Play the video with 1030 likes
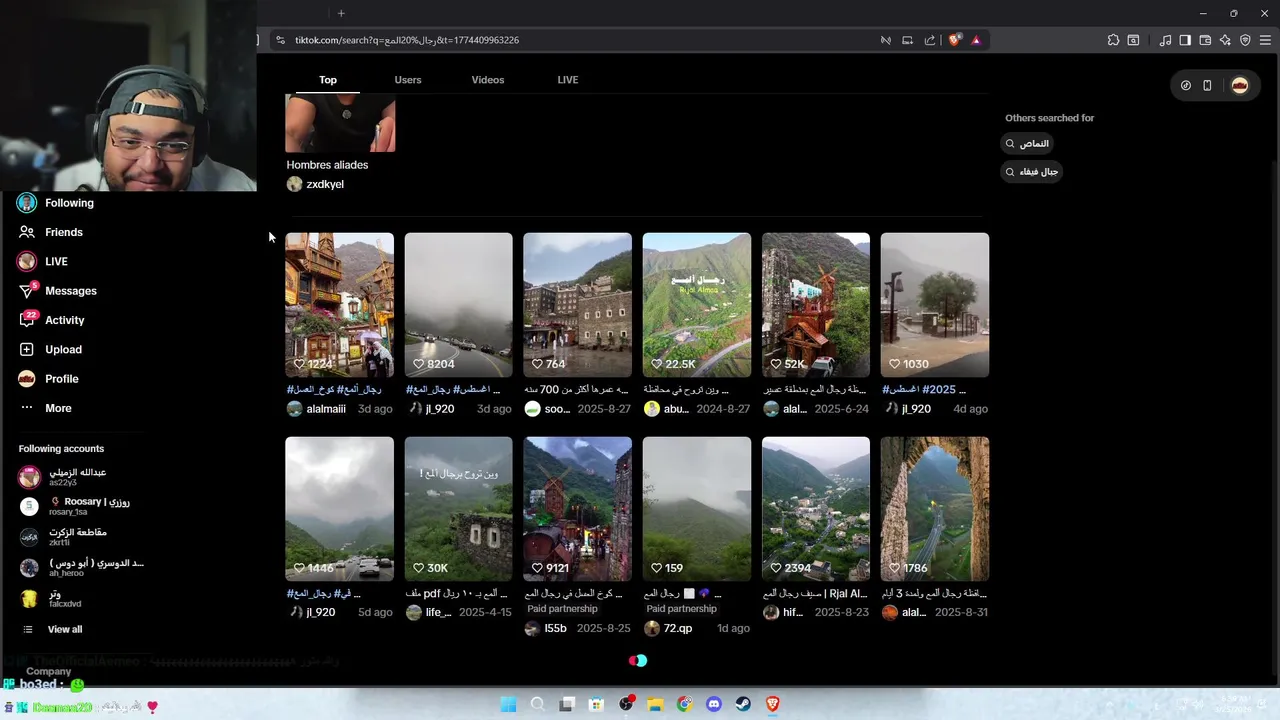Screen dimensions: 1280x720 pos(935,305)
